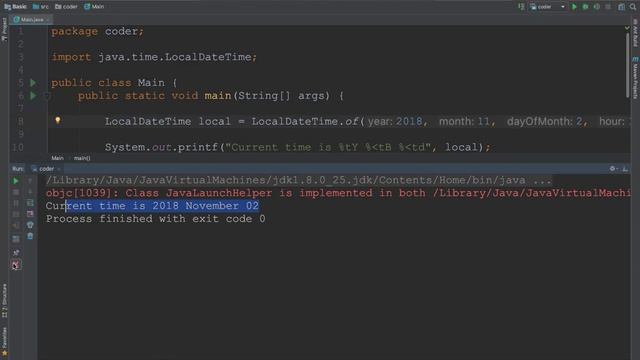The width and height of the screenshot is (640, 360).
Task: Click main() in the editor breadcrumb
Action: click(x=82, y=158)
